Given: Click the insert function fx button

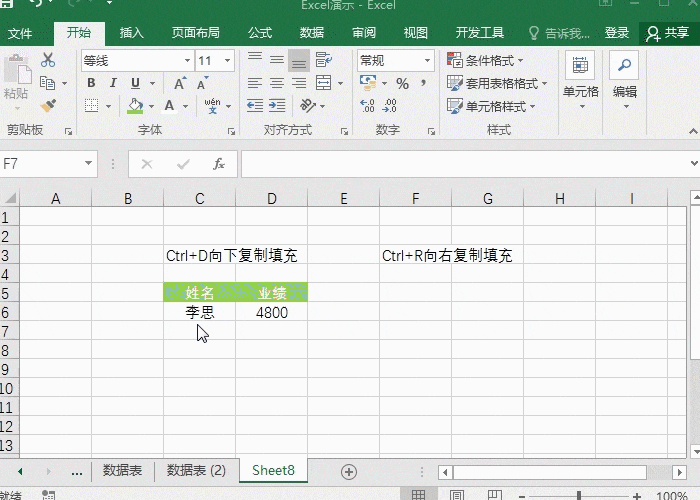Looking at the screenshot, I should [219, 164].
